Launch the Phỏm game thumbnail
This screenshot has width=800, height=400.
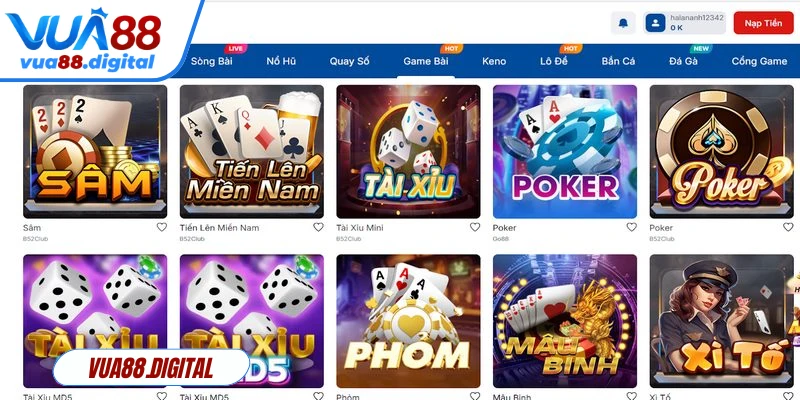408,321
